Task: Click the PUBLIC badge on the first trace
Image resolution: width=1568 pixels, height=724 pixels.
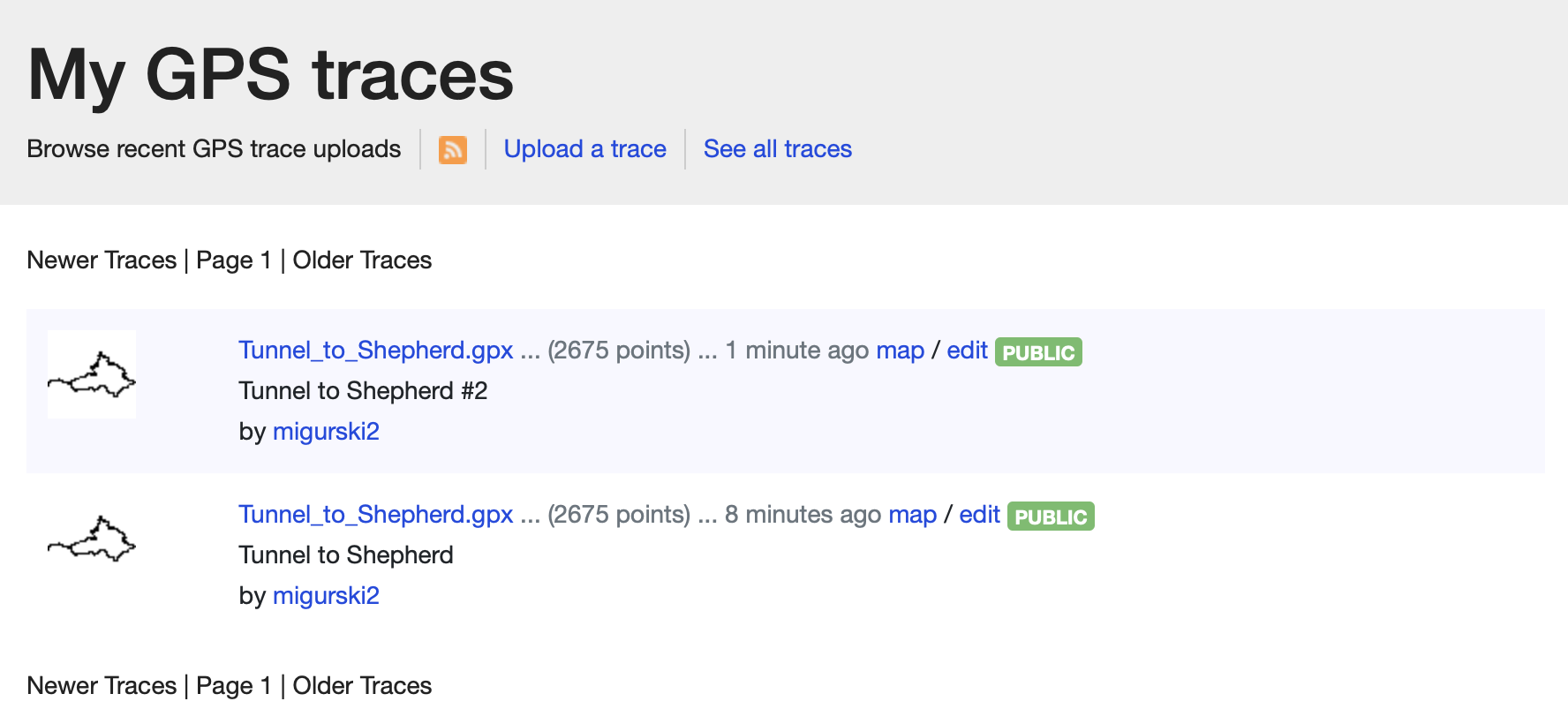Action: coord(1038,352)
